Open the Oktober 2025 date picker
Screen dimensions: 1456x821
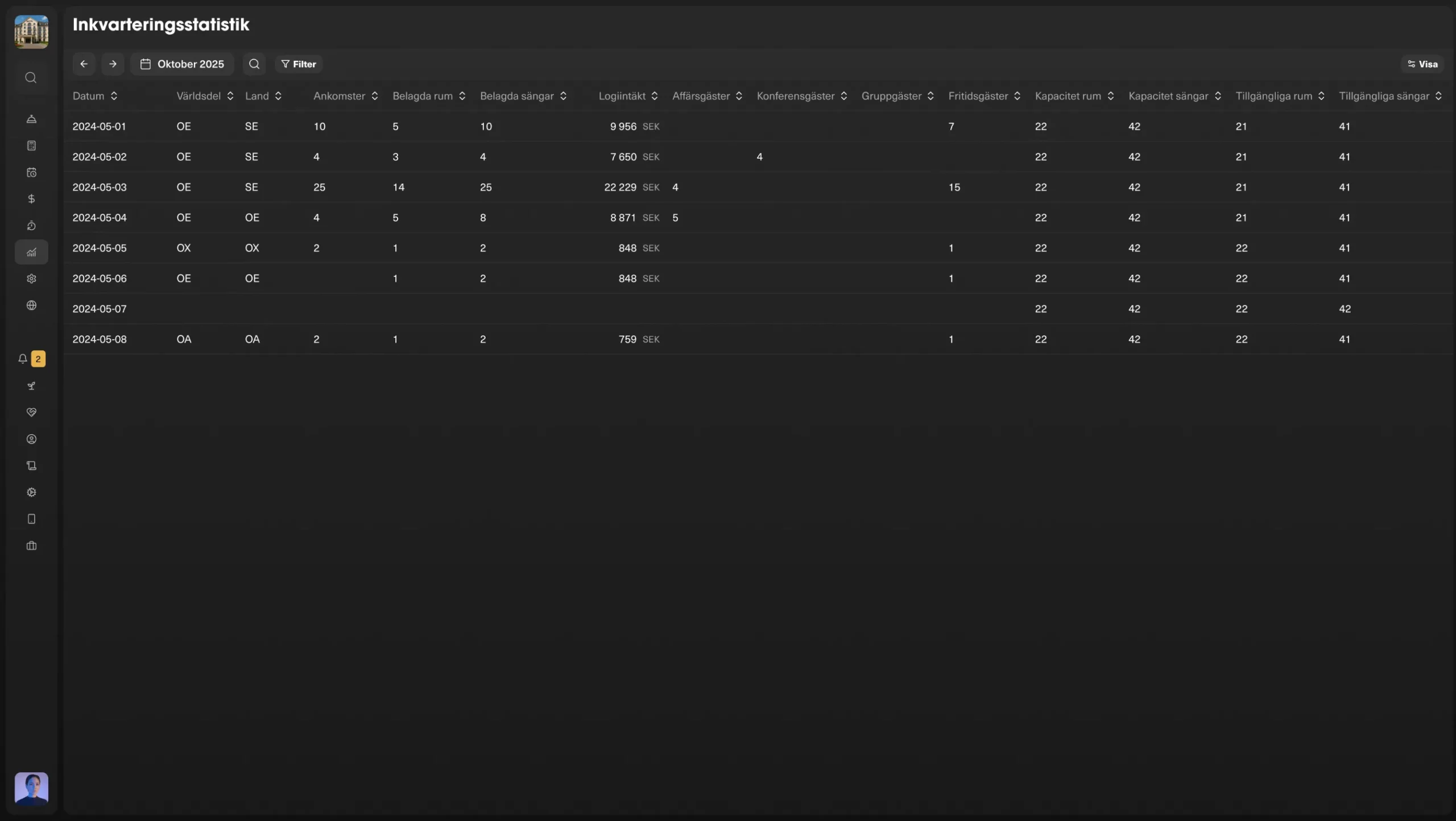[x=182, y=64]
